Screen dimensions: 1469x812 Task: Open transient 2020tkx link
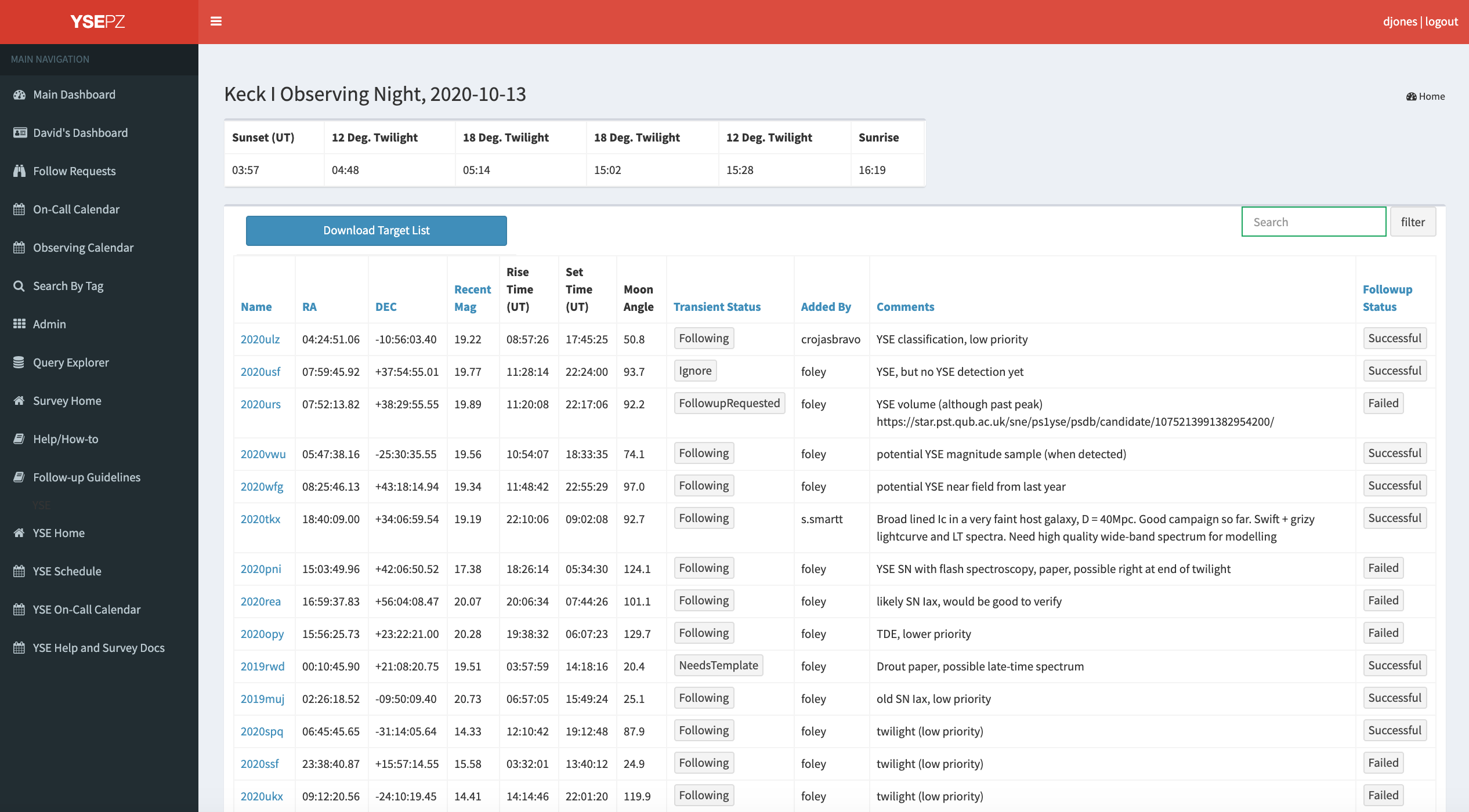260,519
